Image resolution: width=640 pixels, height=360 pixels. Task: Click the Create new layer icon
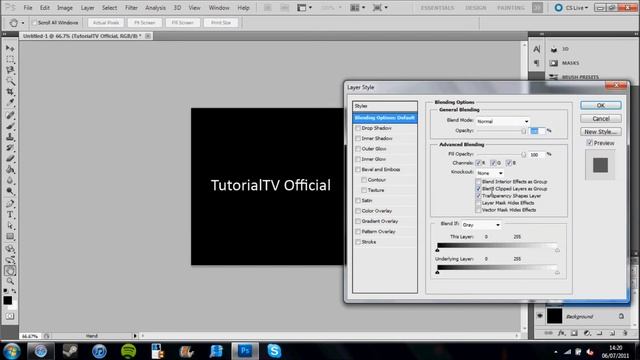[612, 333]
